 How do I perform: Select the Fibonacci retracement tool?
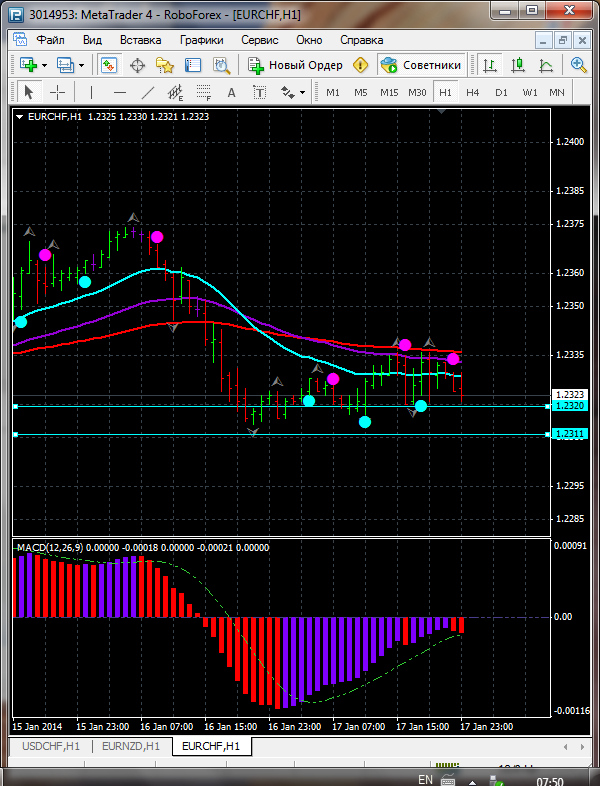click(204, 92)
